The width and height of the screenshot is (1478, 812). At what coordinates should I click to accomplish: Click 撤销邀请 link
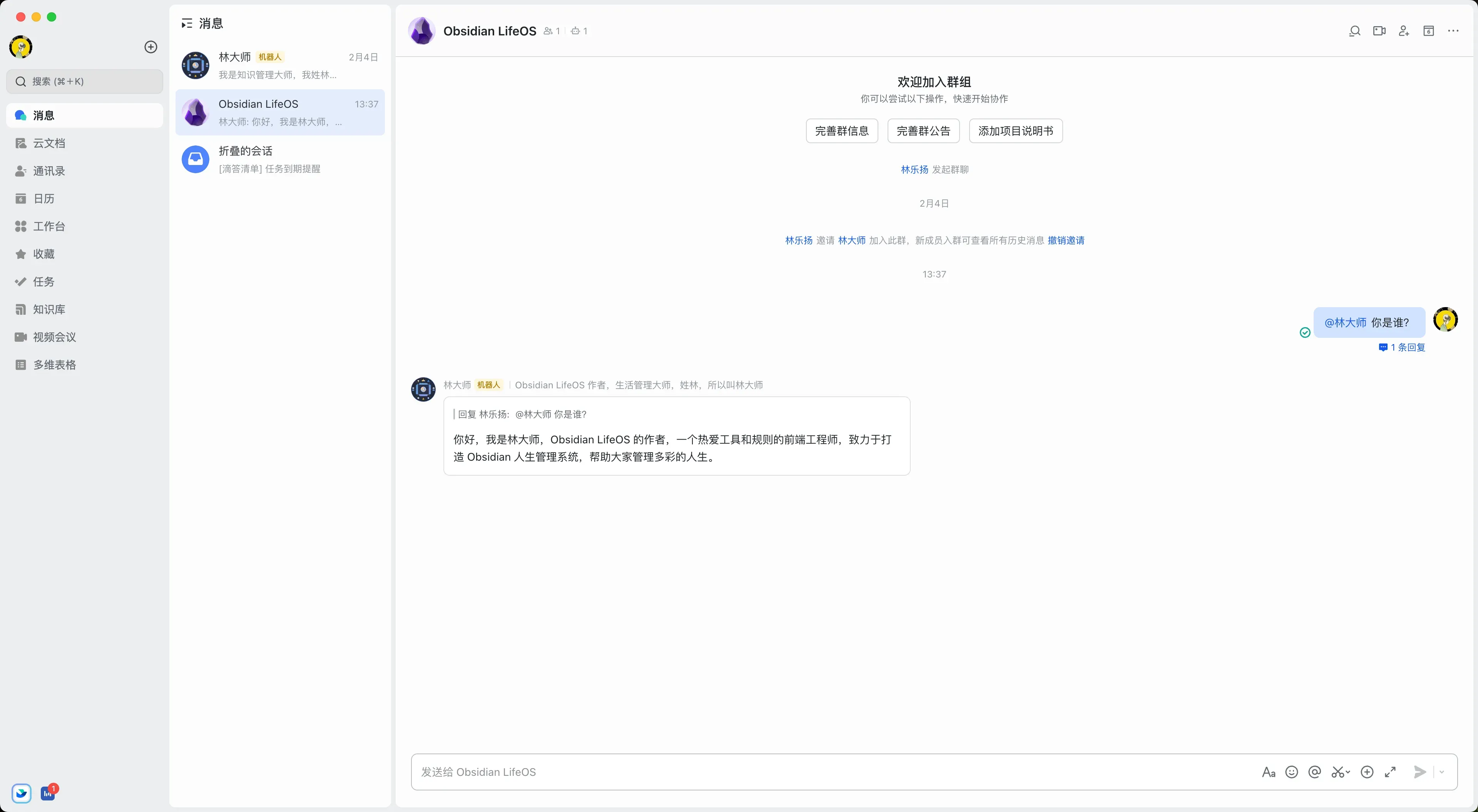pyautogui.click(x=1066, y=241)
